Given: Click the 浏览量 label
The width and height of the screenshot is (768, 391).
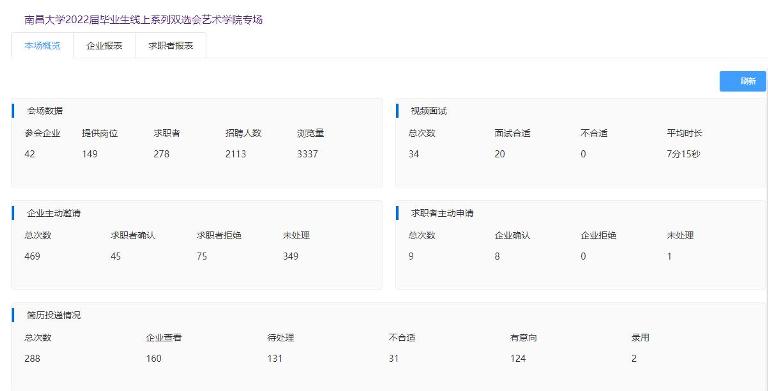Looking at the screenshot, I should [x=311, y=133].
